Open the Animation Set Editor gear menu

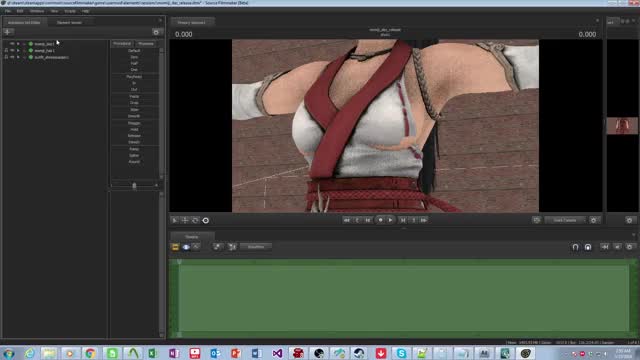pos(156,32)
